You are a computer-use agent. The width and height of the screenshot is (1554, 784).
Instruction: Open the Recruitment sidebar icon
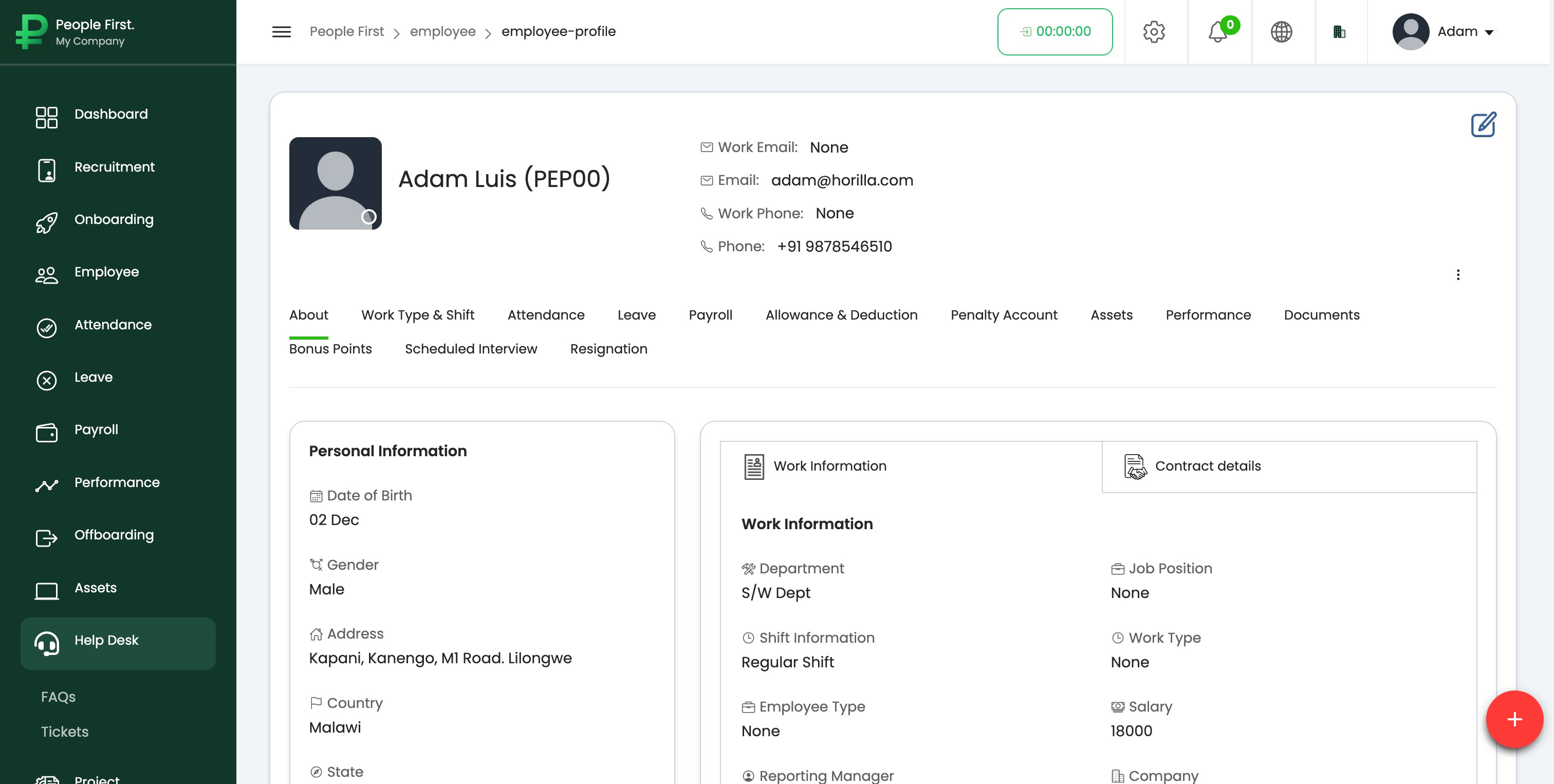(46, 170)
